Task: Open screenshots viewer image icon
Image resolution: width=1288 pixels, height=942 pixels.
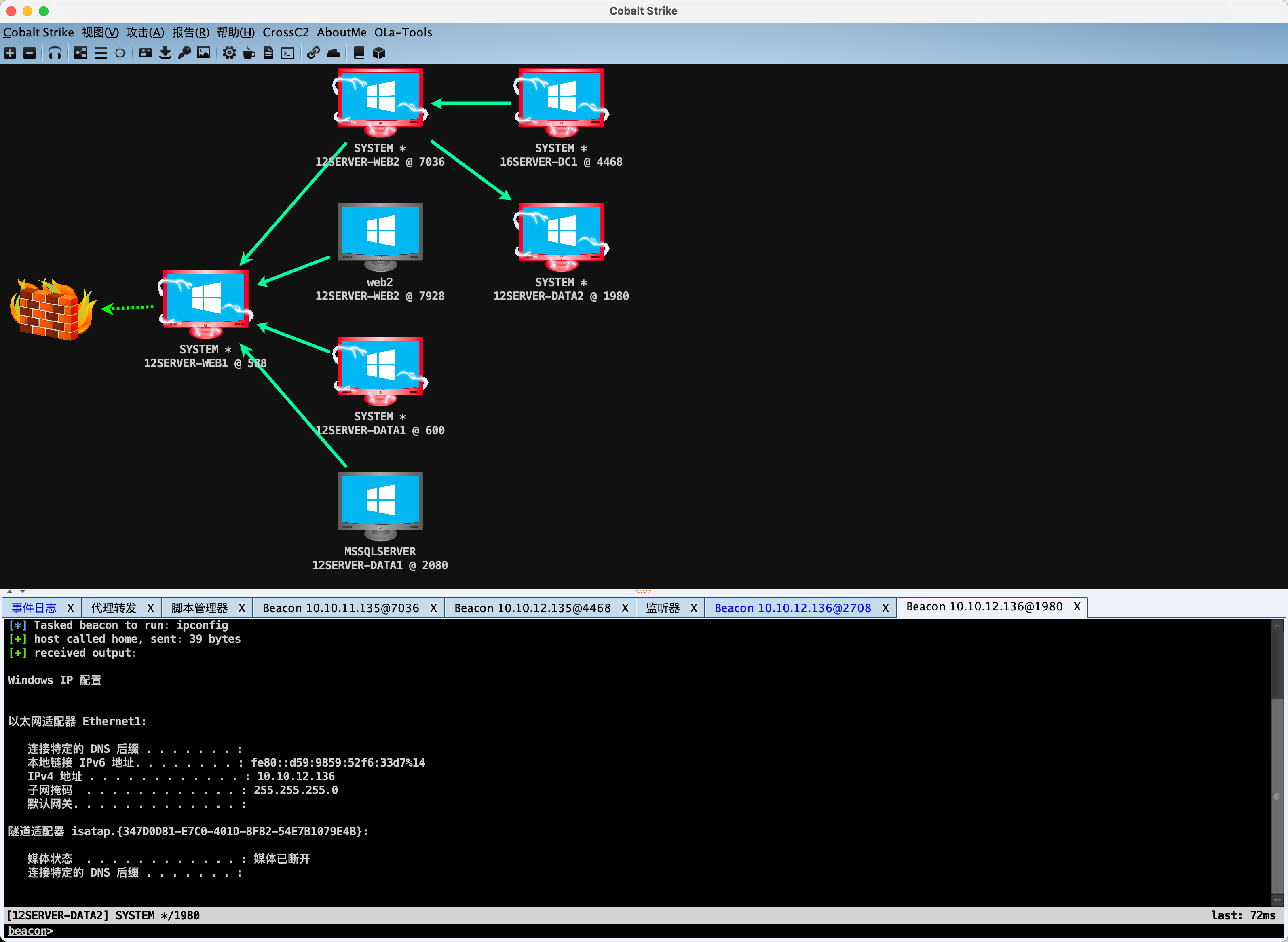Action: coord(203,53)
